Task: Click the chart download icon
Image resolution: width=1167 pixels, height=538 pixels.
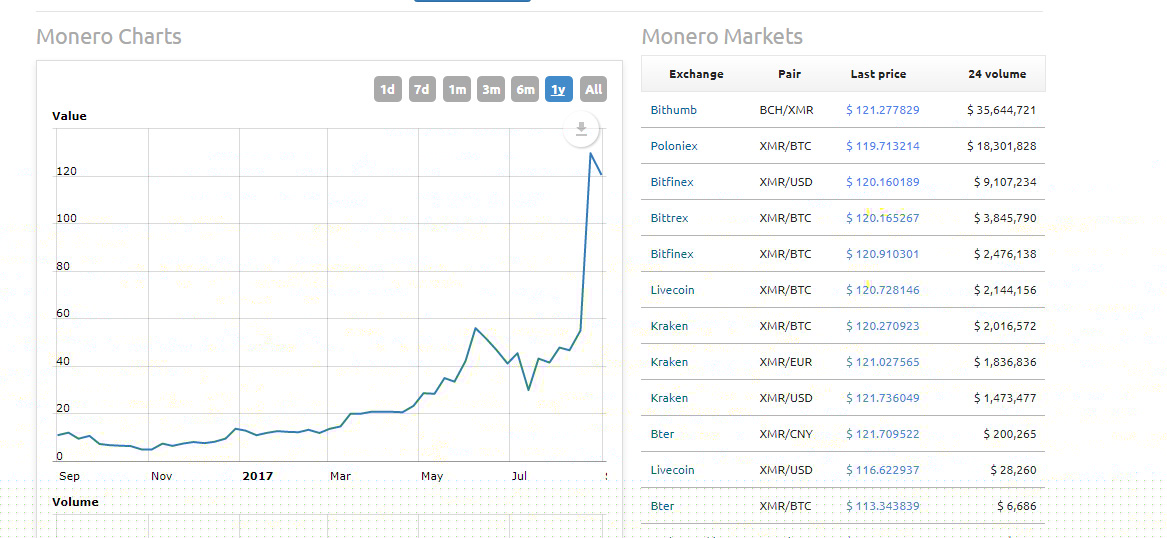Action: coord(581,130)
